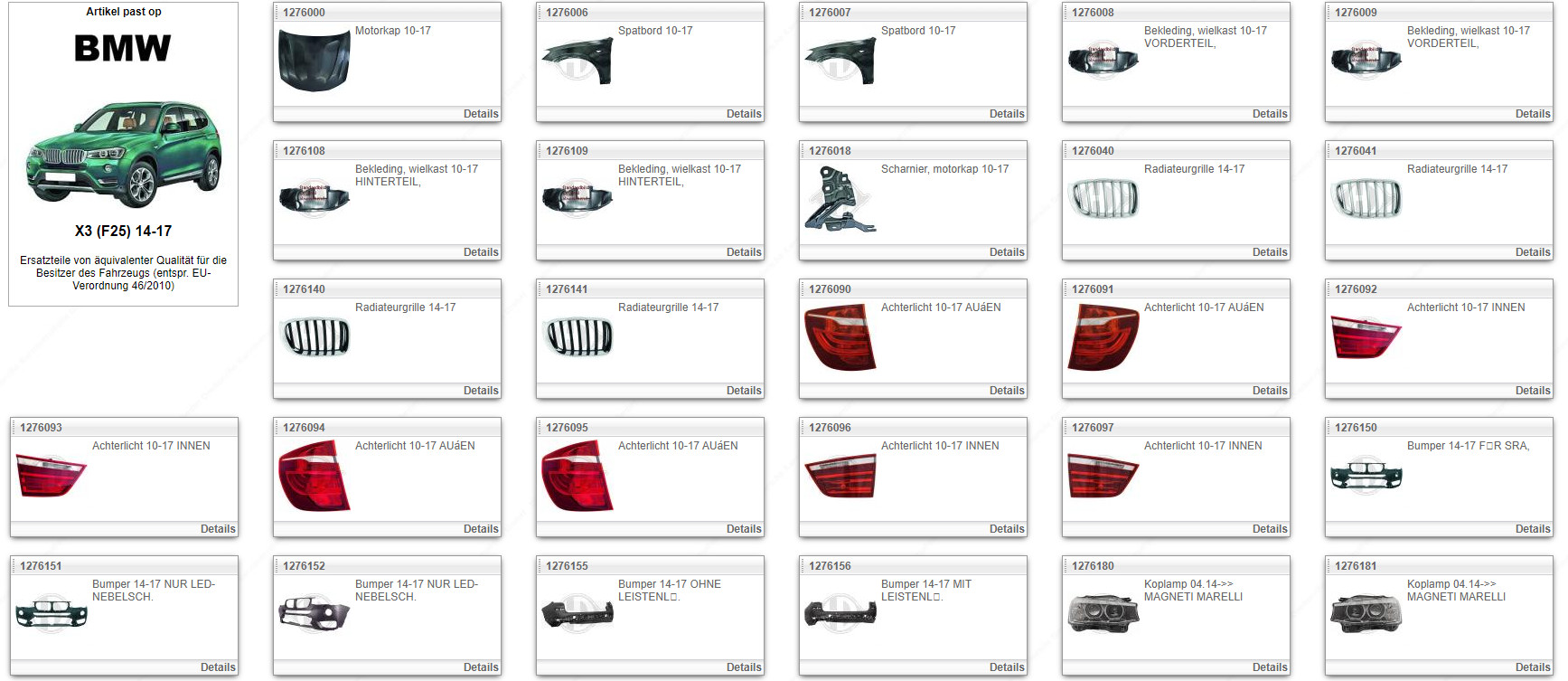Select the inner taillight image for 1276093

pos(51,476)
